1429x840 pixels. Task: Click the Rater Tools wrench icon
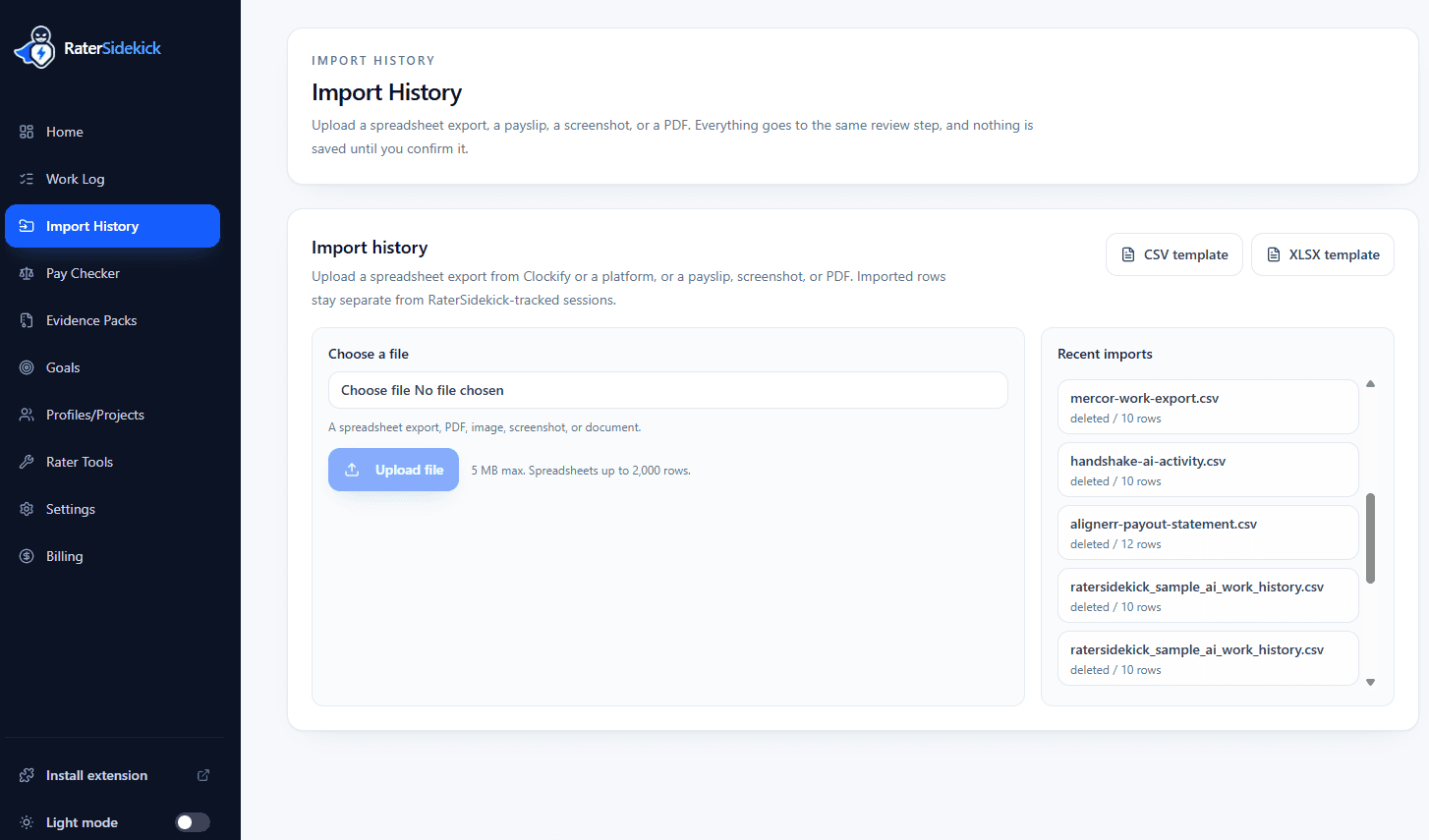pos(27,462)
